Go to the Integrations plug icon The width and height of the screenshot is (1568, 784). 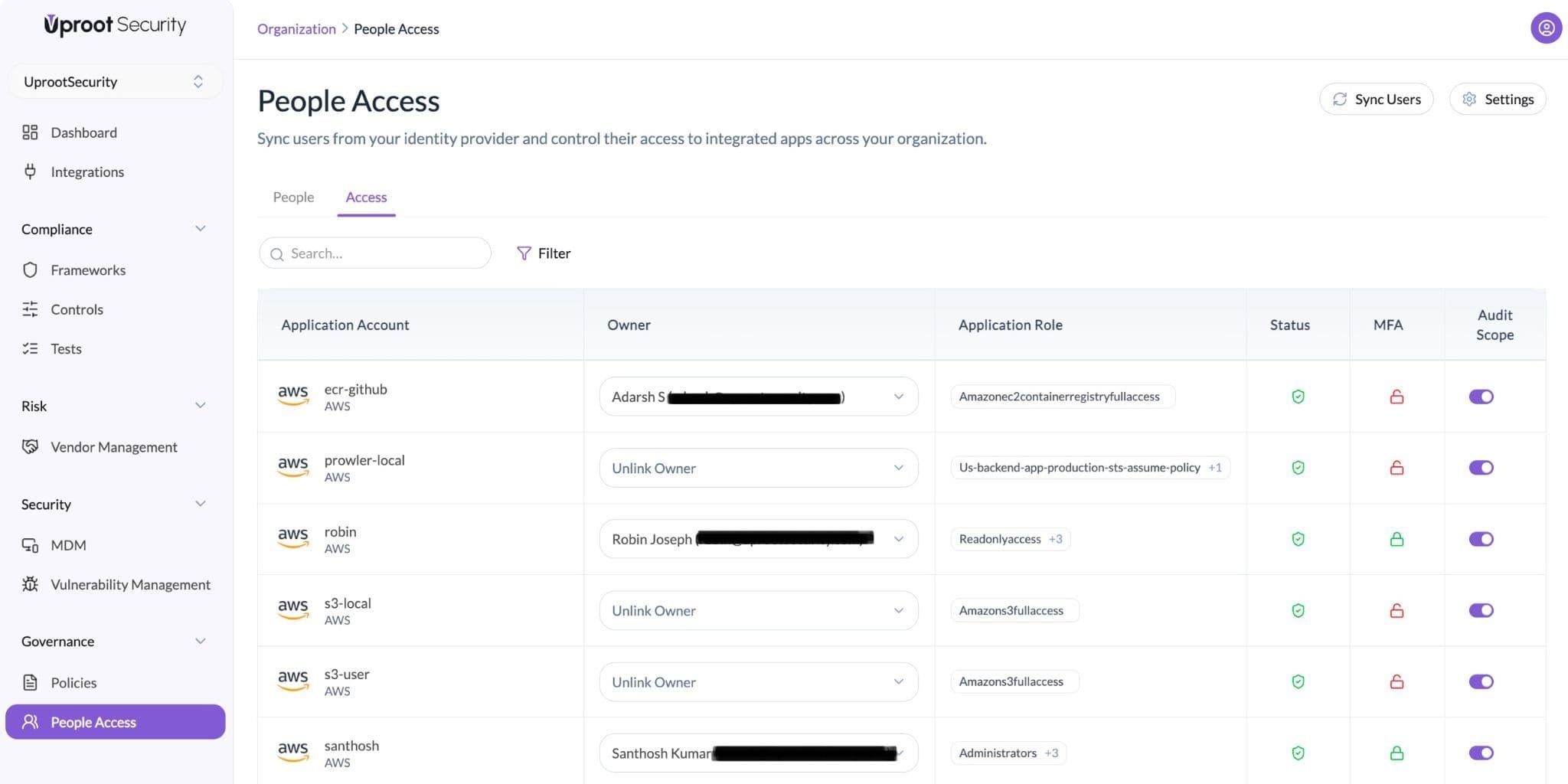(30, 171)
